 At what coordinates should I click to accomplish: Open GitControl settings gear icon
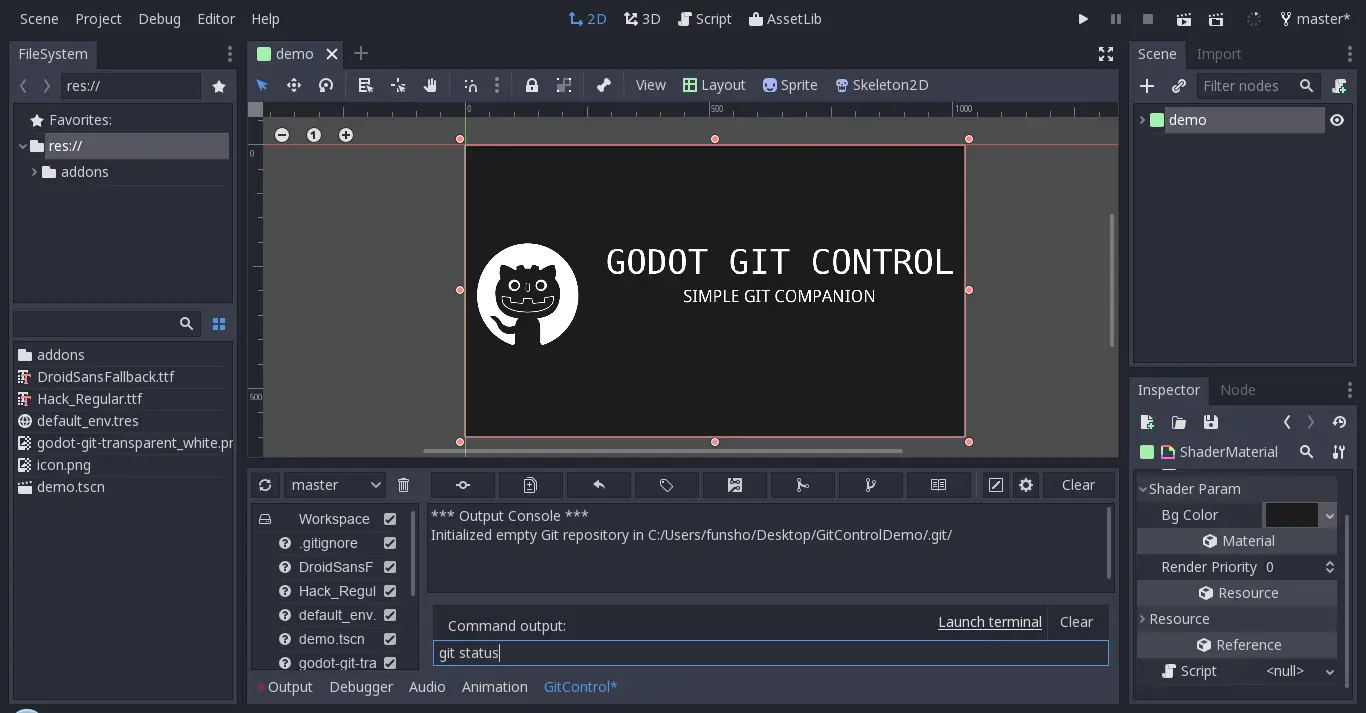point(1026,485)
